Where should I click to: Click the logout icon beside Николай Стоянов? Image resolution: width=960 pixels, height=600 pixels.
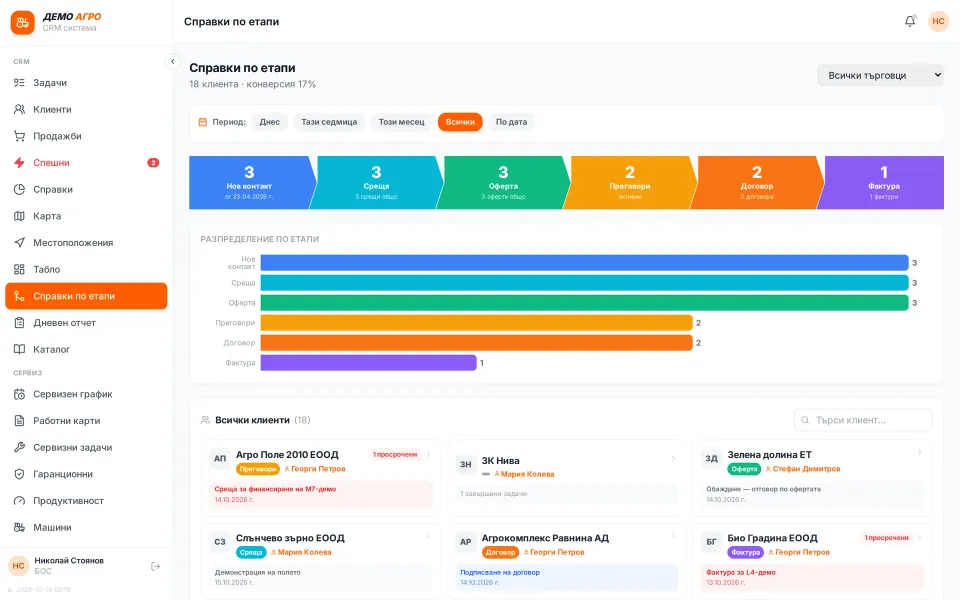click(156, 566)
